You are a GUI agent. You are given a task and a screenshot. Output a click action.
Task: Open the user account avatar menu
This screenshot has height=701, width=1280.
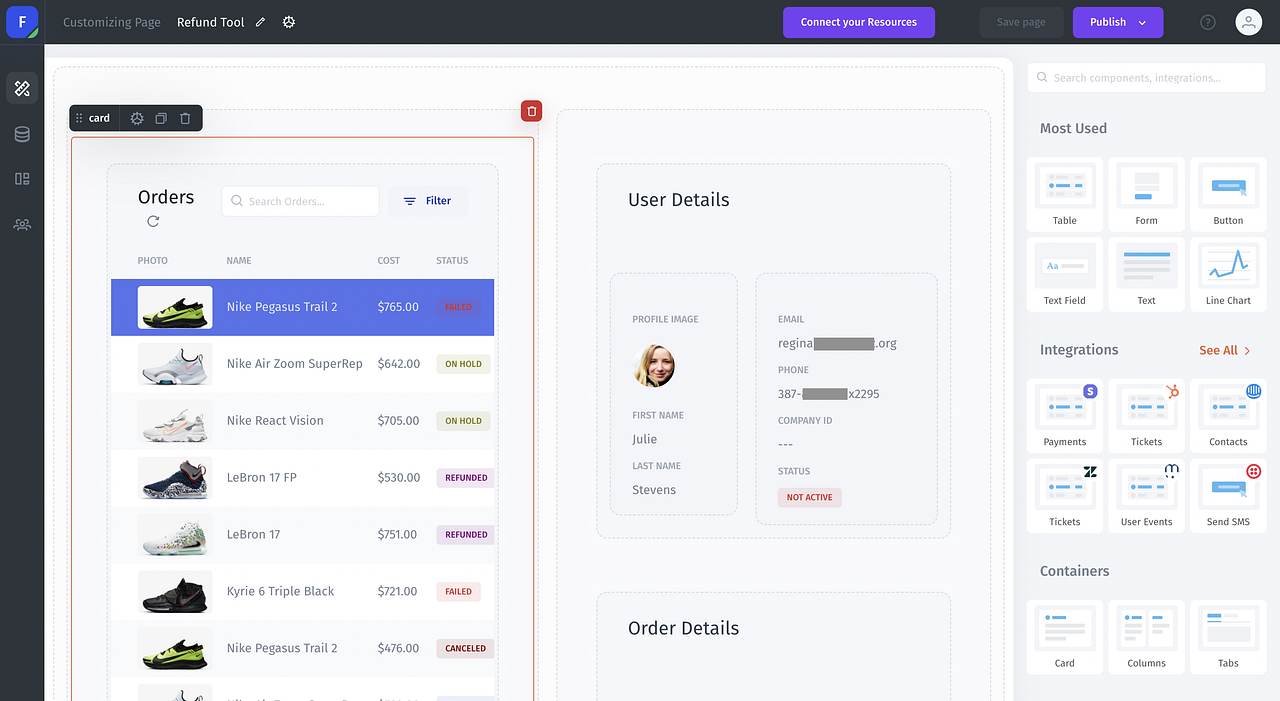coord(1248,21)
